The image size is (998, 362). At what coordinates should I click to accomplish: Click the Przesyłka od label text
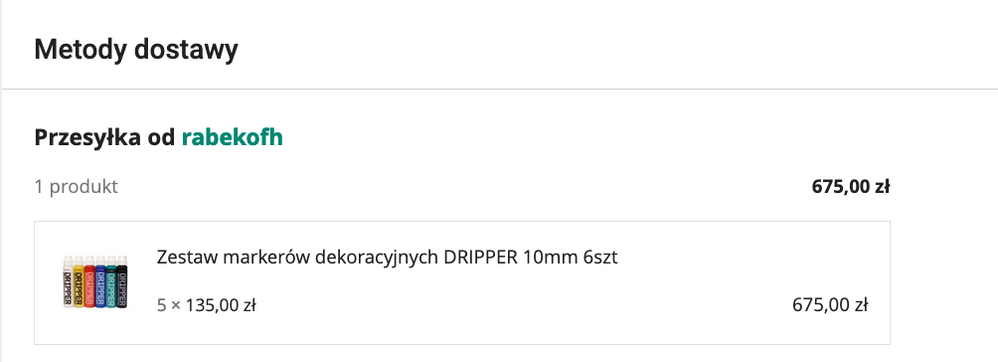(106, 137)
